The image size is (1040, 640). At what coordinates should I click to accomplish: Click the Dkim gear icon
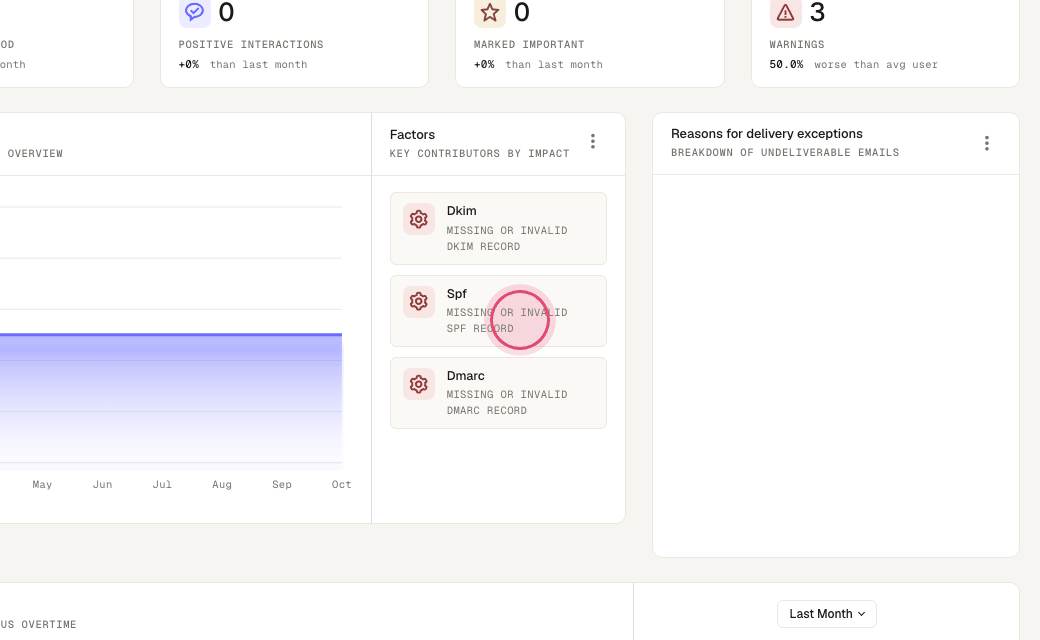[419, 220]
